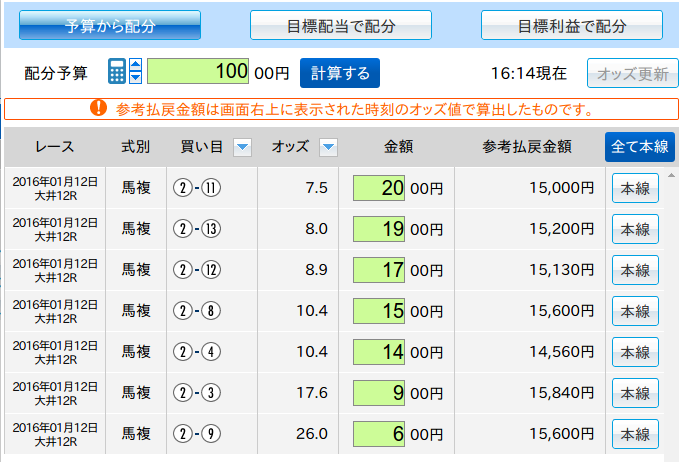This screenshot has width=682, height=462.
Task: Increase budget with the up stepper arrow
Action: tap(135, 65)
